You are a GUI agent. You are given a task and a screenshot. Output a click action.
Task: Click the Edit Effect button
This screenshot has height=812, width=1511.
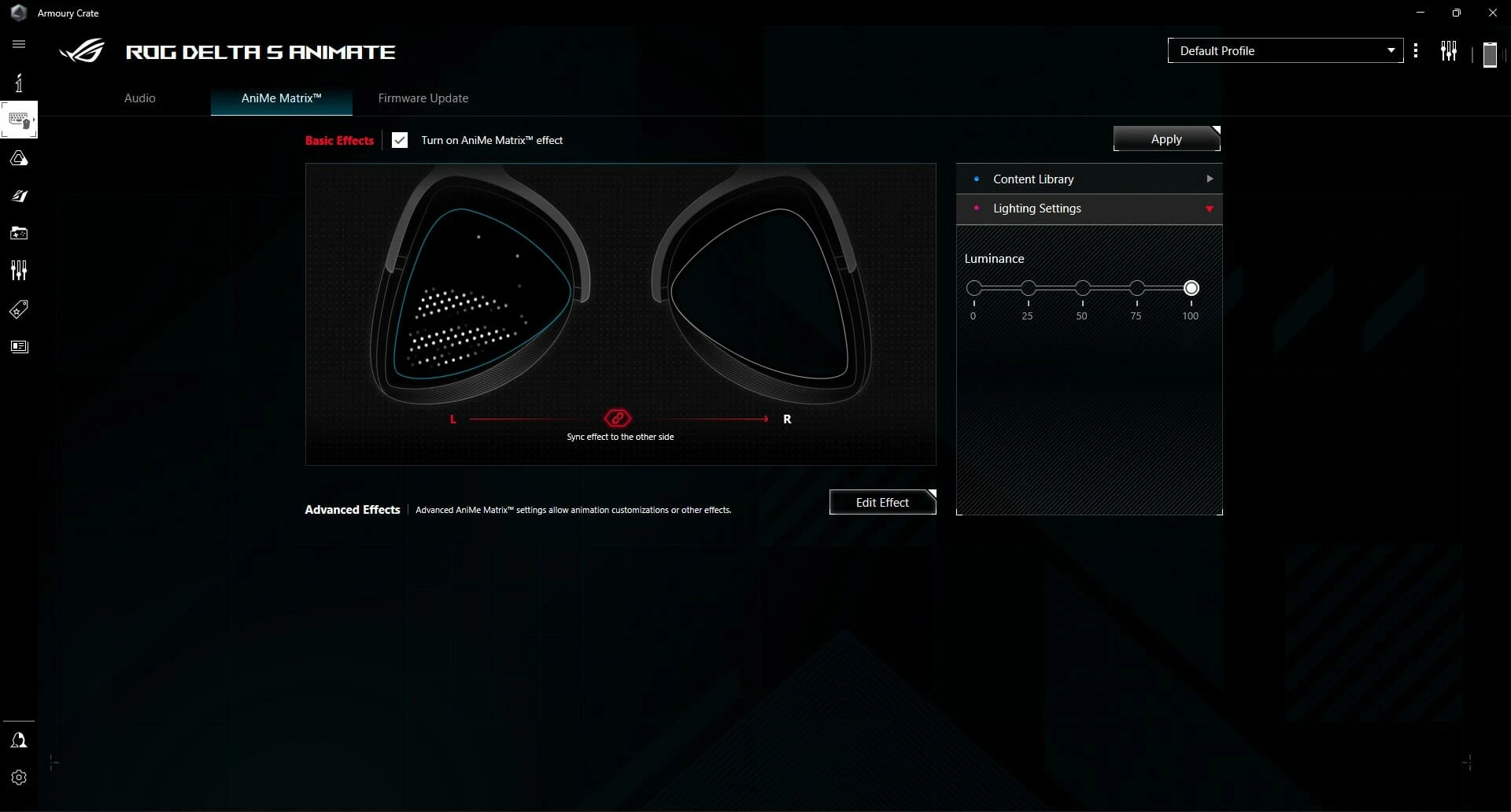(882, 502)
